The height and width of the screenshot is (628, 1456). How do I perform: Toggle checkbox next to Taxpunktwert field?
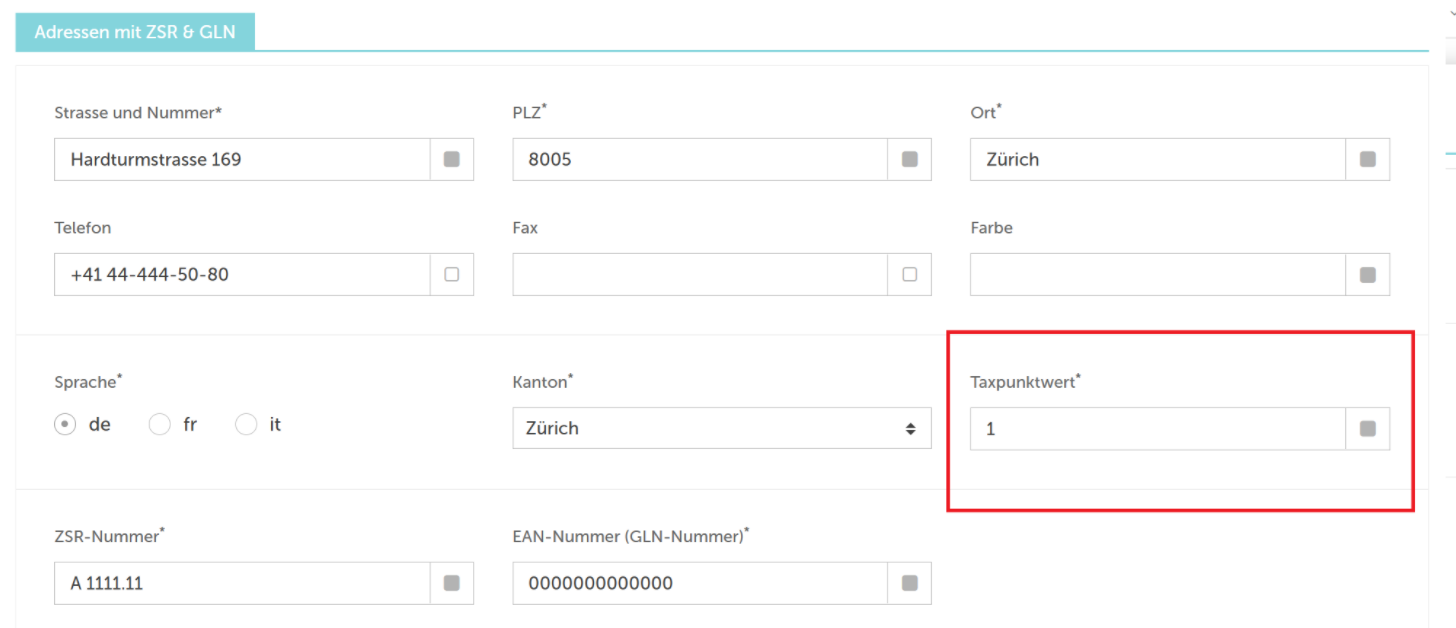tap(1367, 429)
